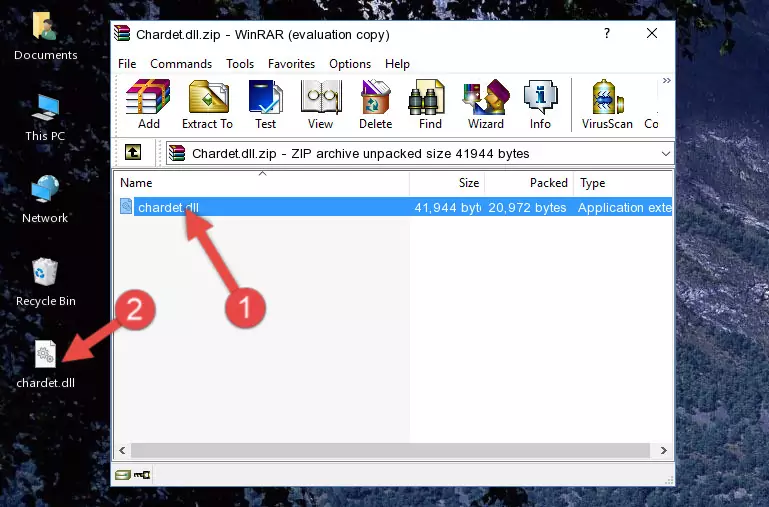Open the View file tool

tap(320, 104)
